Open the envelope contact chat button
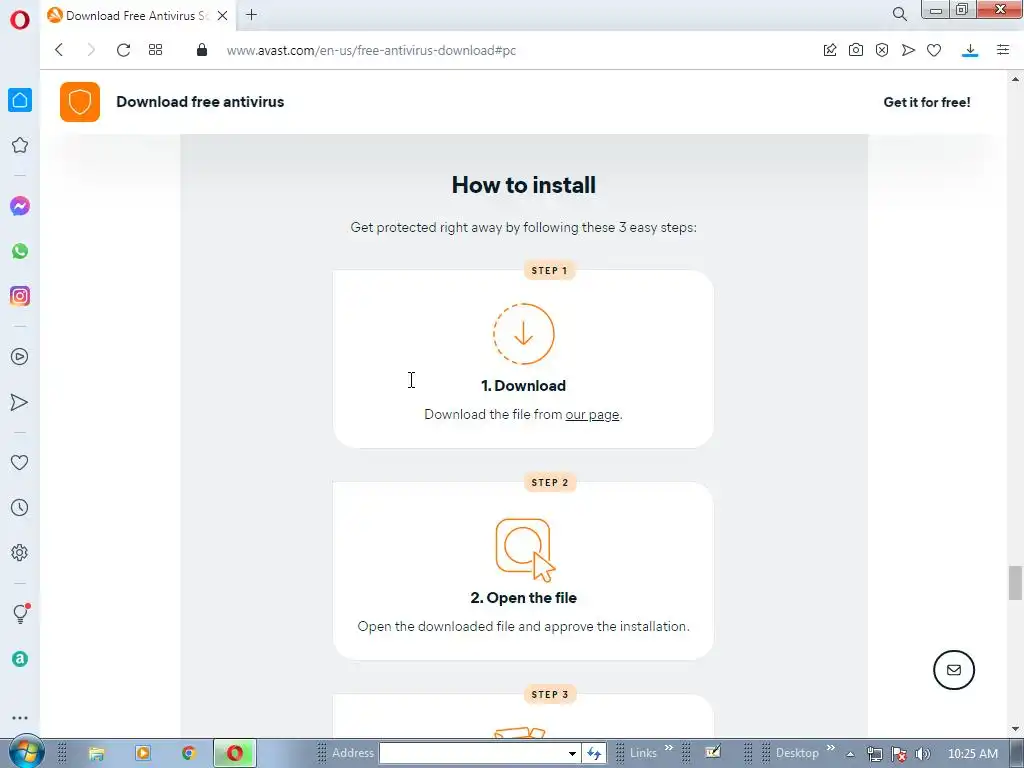Viewport: 1024px width, 768px height. 953,669
